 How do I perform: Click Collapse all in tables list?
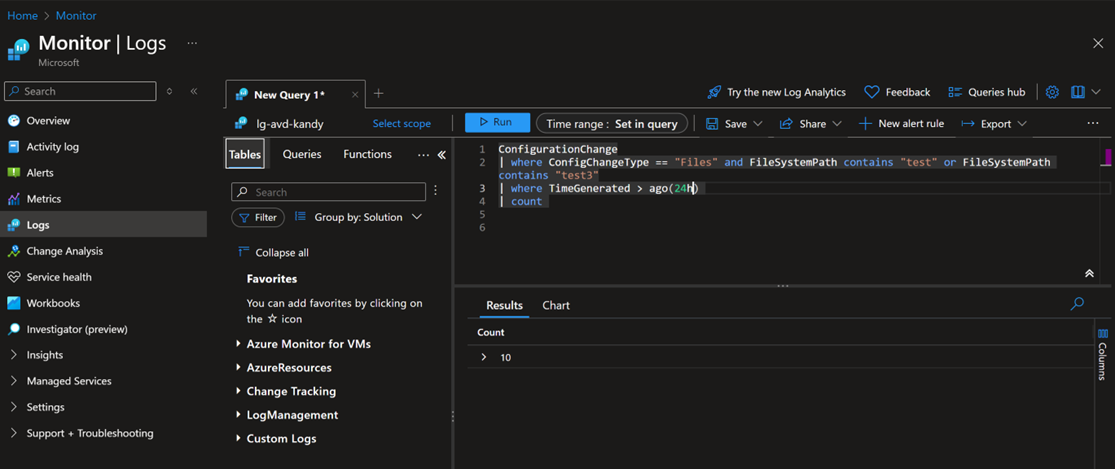pyautogui.click(x=274, y=252)
